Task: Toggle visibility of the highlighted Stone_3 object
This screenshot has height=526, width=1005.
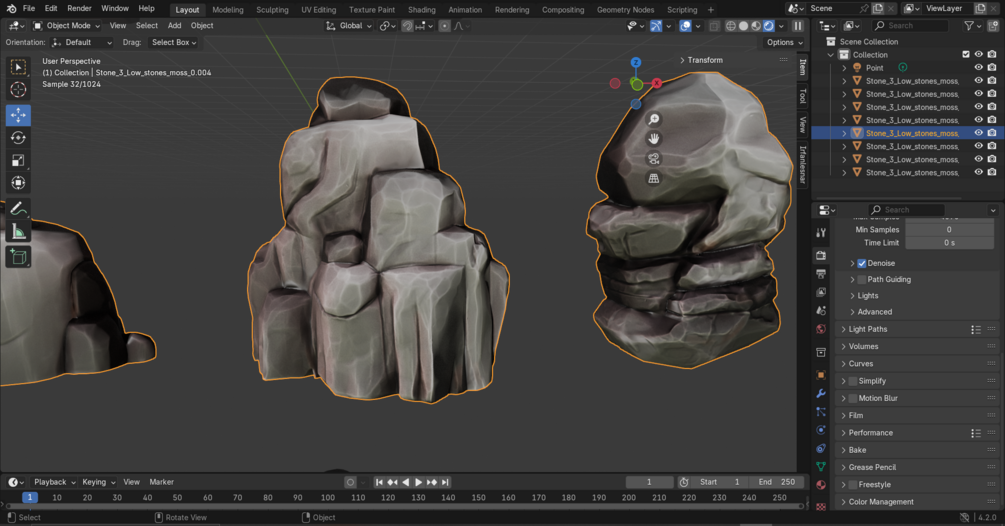Action: tap(979, 133)
